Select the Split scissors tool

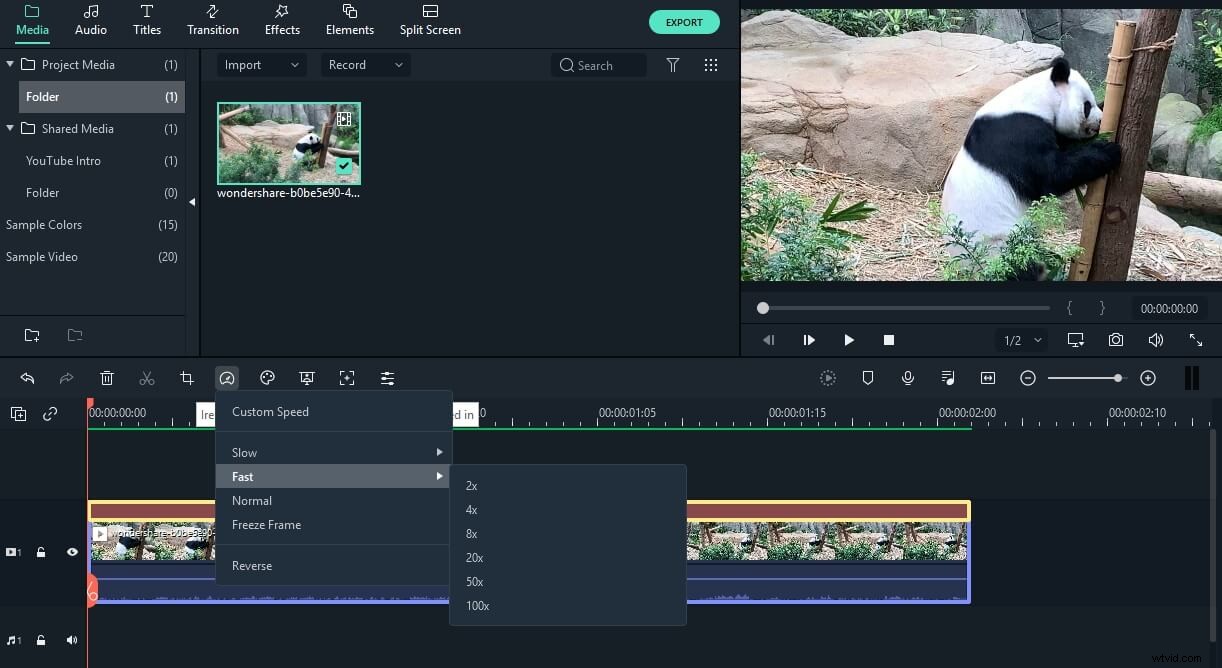tap(147, 378)
